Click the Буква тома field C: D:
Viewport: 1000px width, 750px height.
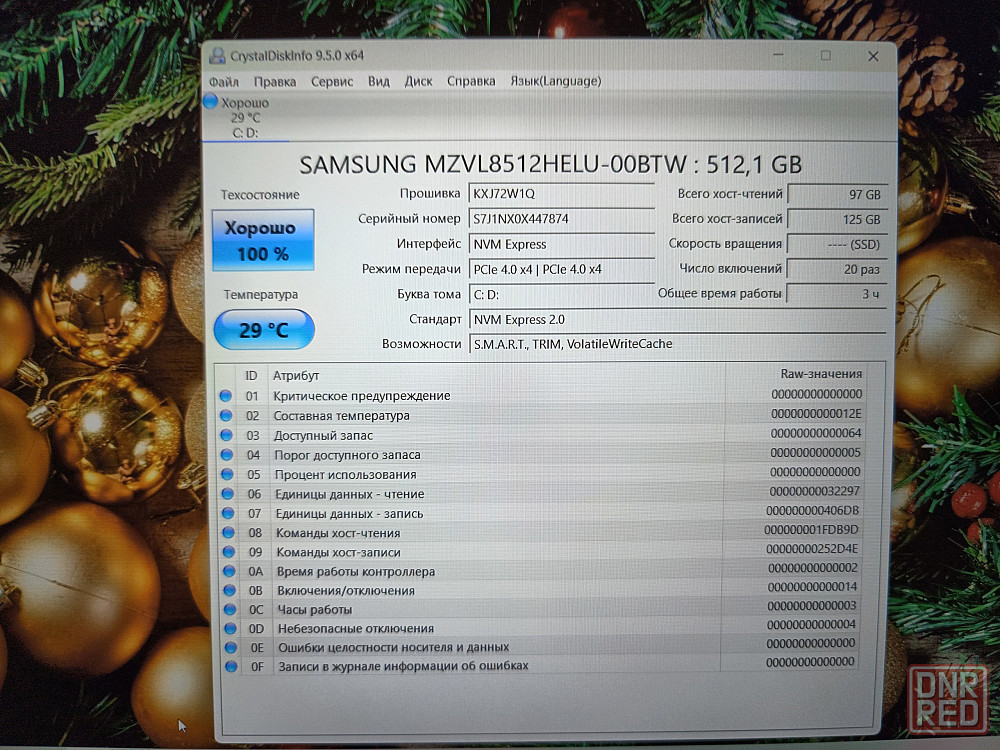[x=561, y=295]
